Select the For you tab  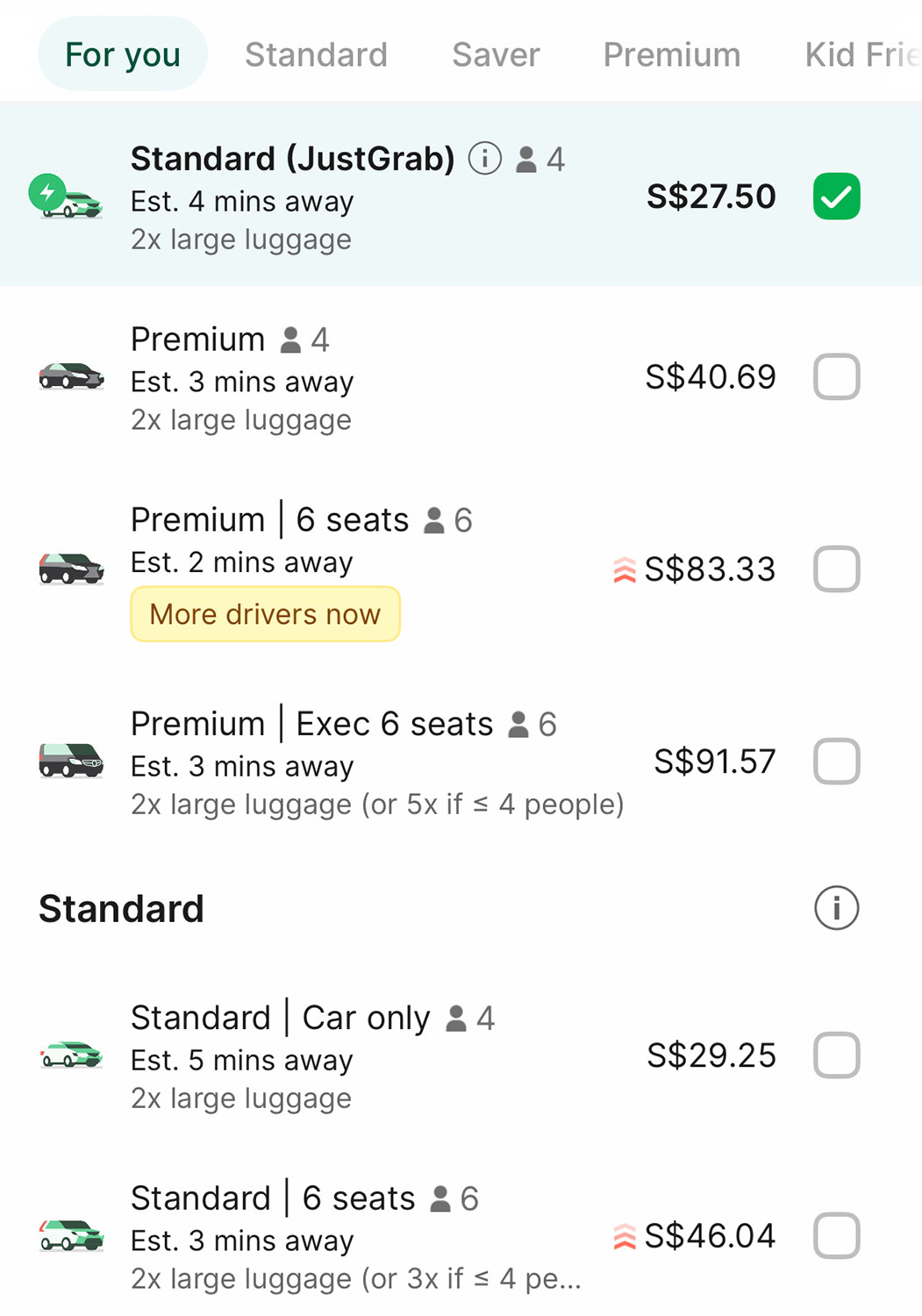click(x=123, y=54)
